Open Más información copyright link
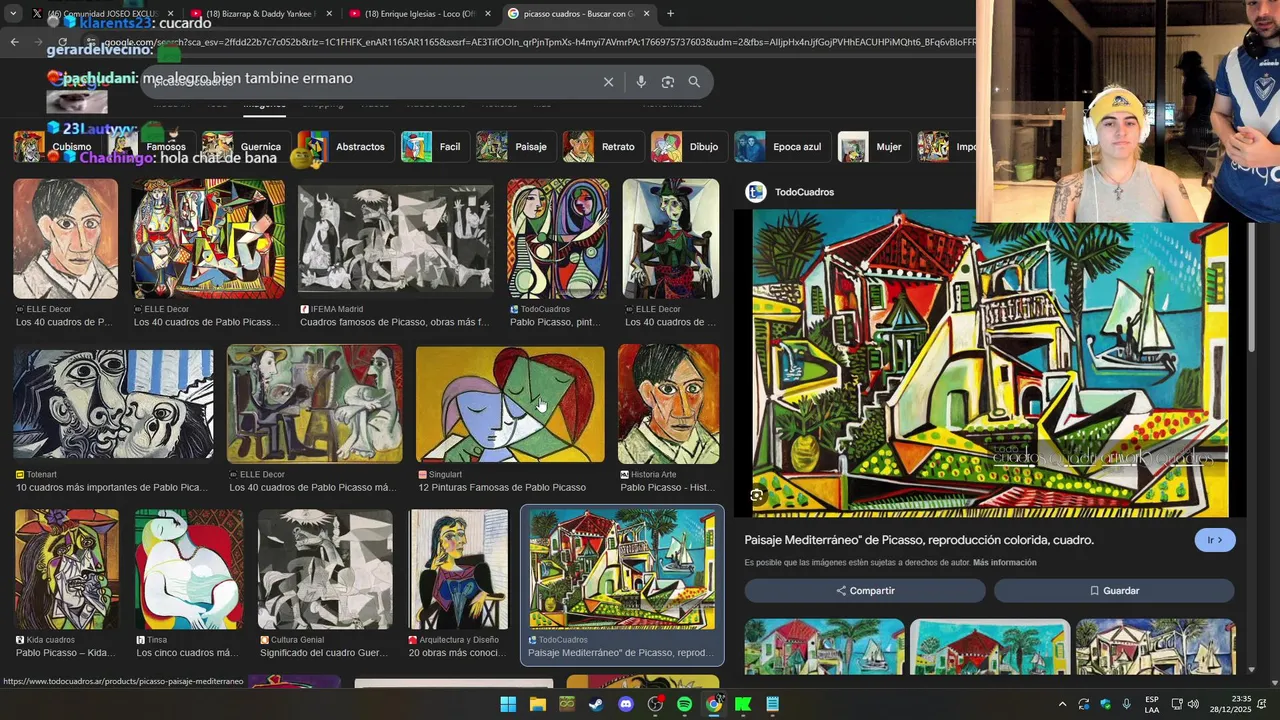The height and width of the screenshot is (720, 1280). tap(1004, 563)
